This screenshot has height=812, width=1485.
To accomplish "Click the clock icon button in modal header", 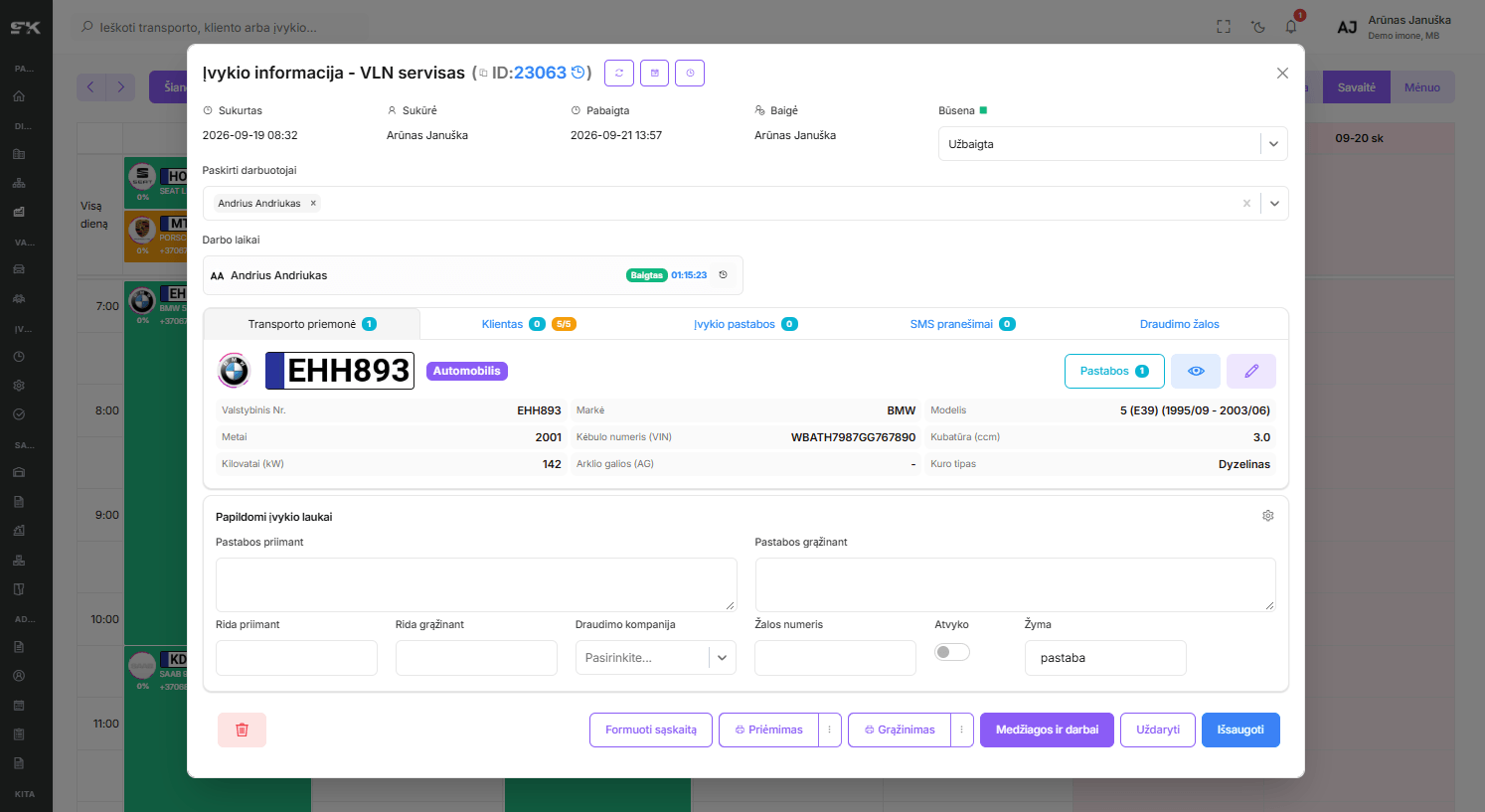I will (690, 73).
